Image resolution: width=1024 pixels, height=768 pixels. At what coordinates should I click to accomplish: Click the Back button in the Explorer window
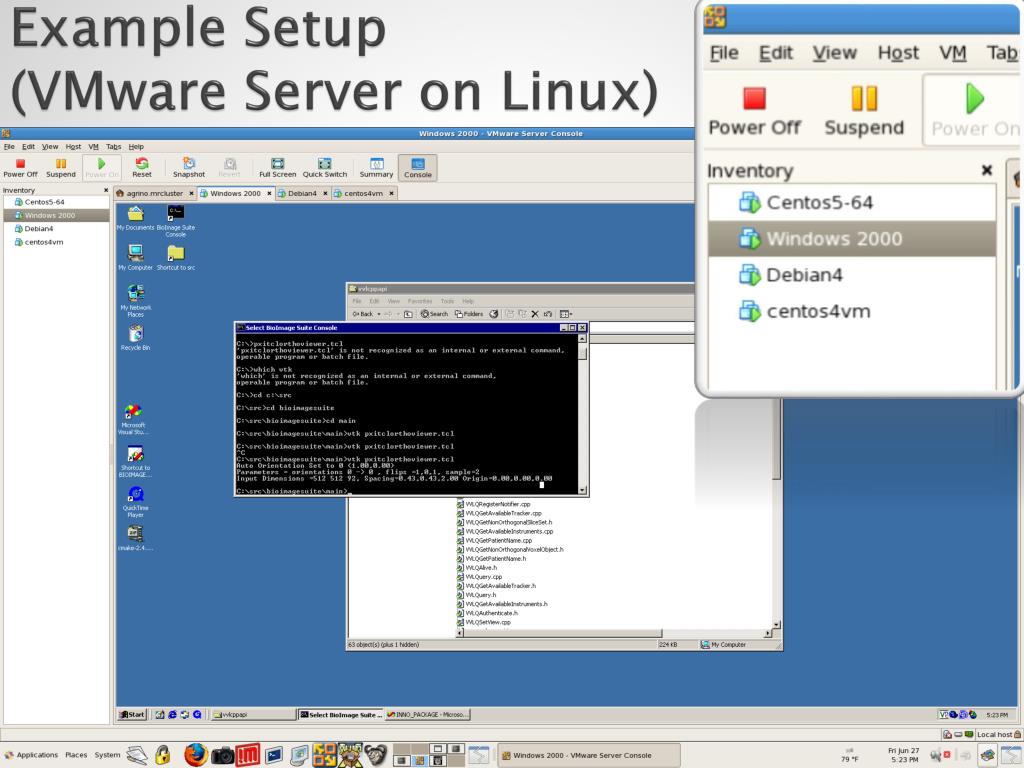pos(363,314)
